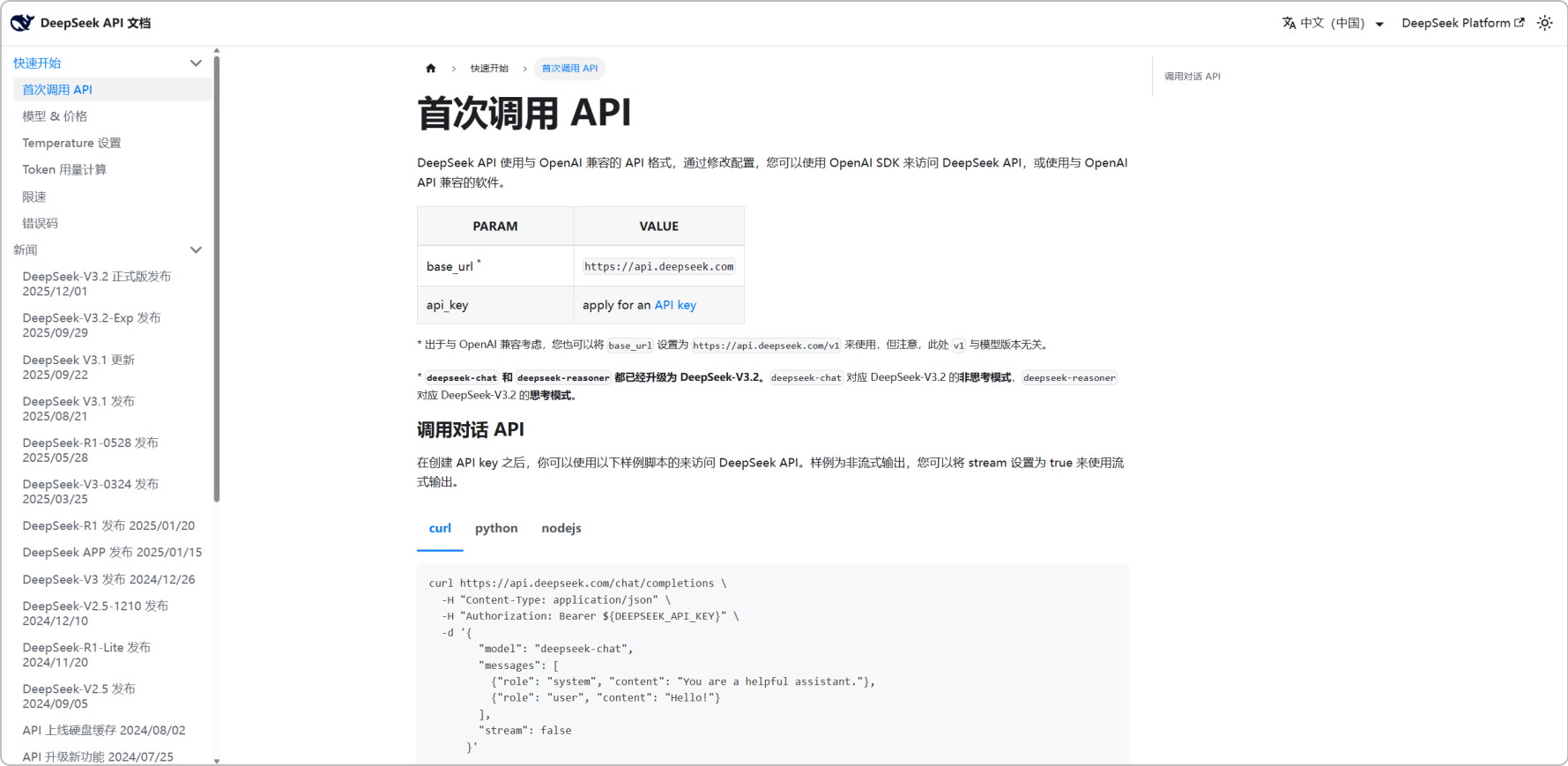Click the https://api.deepseek.com/v1 inline code
Screen dimensions: 1568x766
click(x=766, y=346)
